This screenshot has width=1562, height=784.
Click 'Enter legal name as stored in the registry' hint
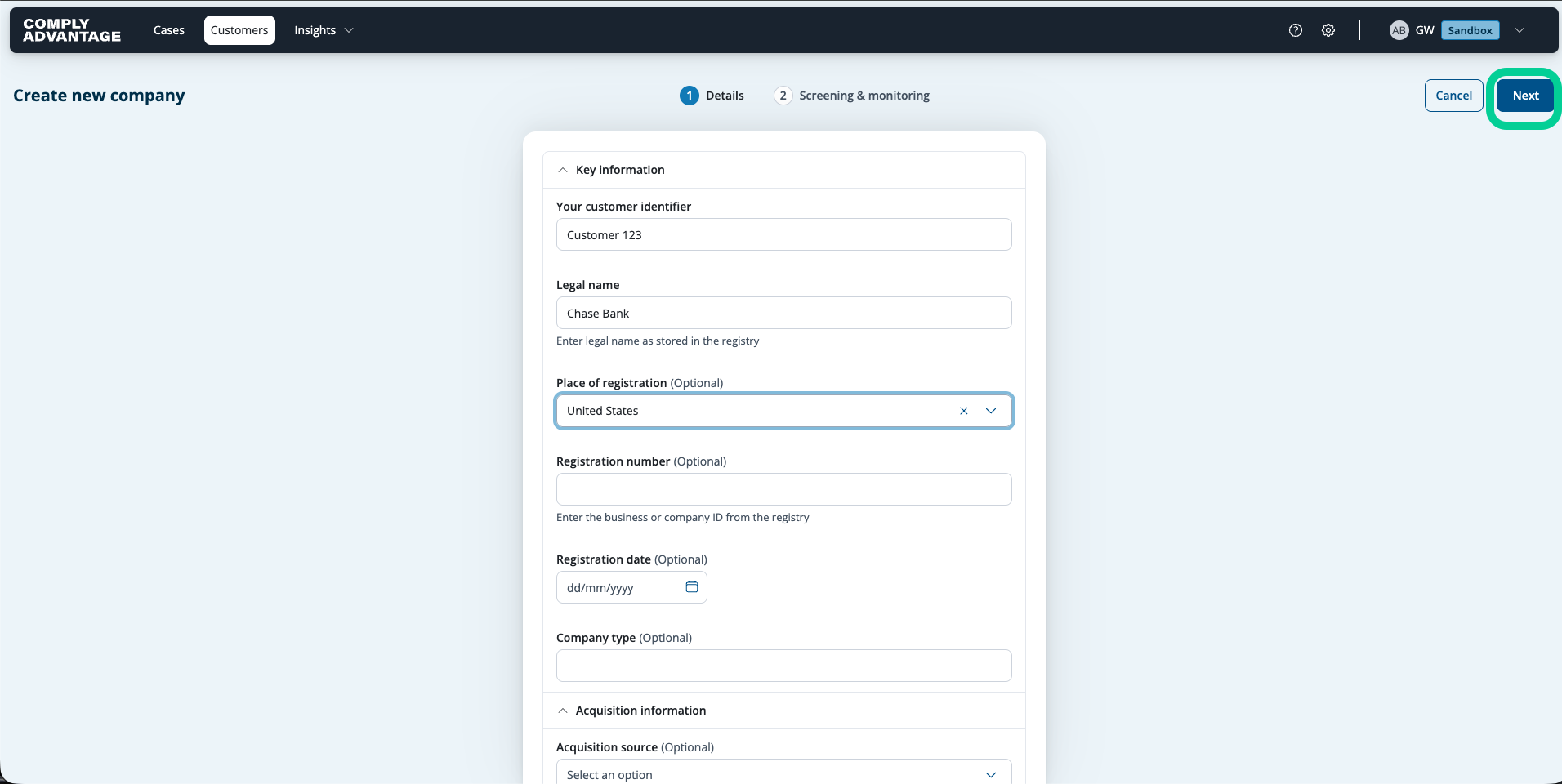coord(658,341)
